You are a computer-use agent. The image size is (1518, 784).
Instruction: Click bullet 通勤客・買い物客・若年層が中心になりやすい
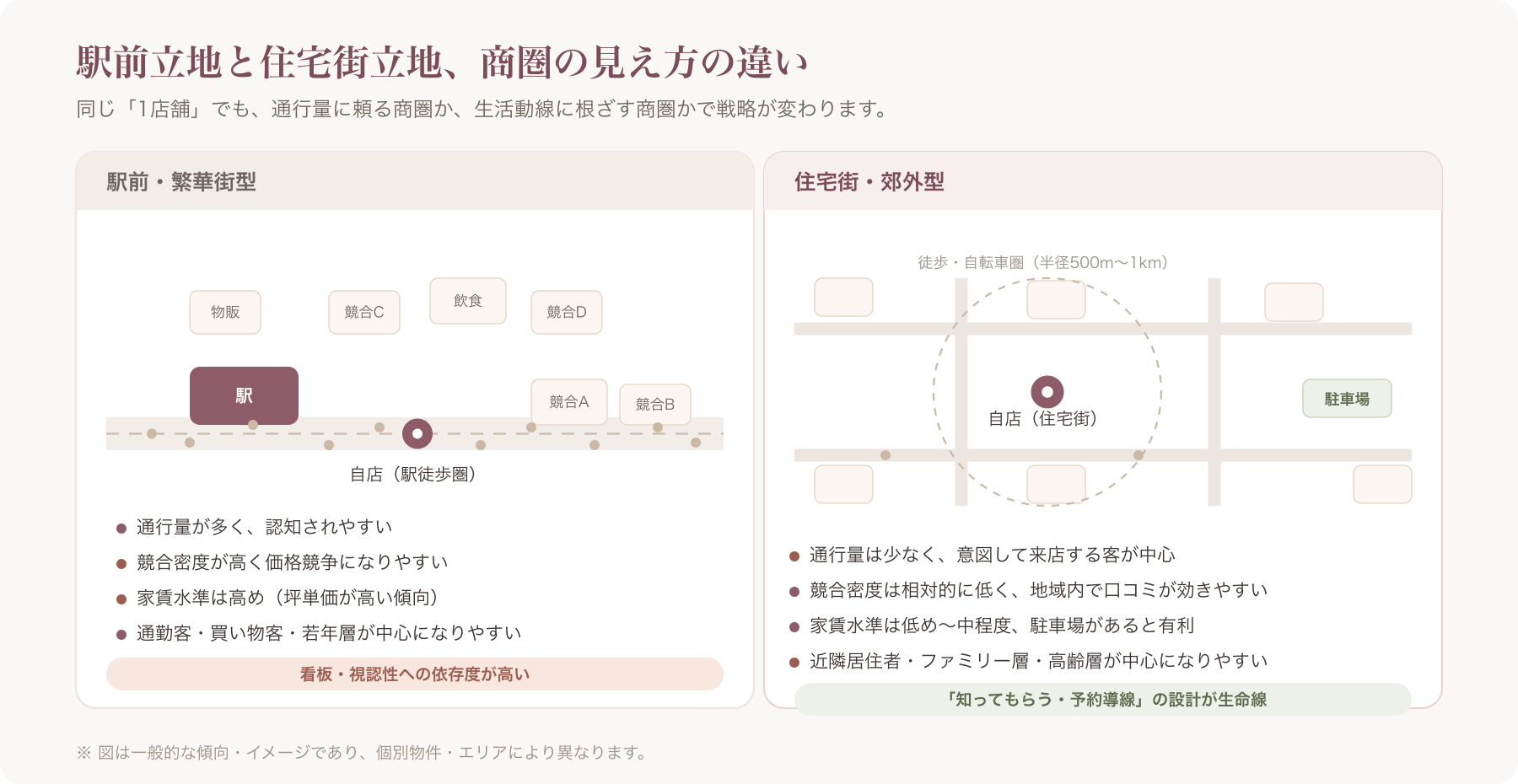point(320,633)
